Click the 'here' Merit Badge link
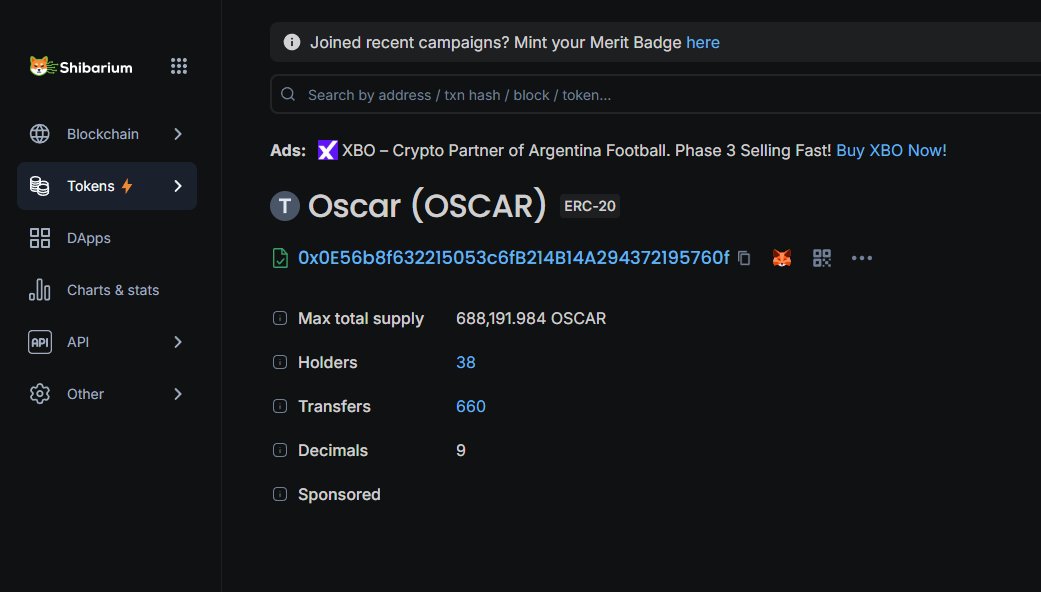The image size is (1041, 592). tap(703, 43)
